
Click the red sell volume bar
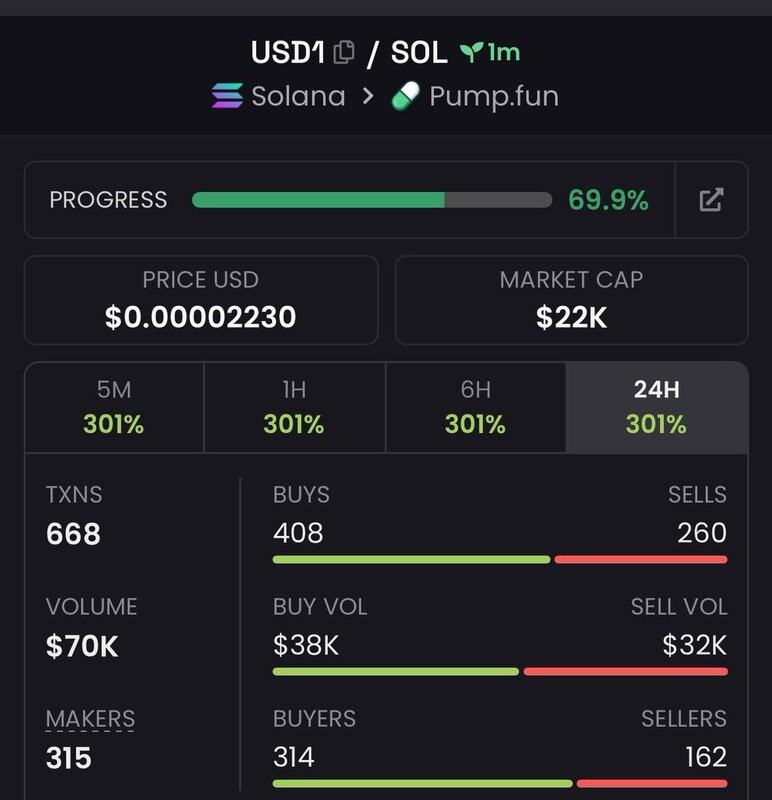pyautogui.click(x=625, y=671)
